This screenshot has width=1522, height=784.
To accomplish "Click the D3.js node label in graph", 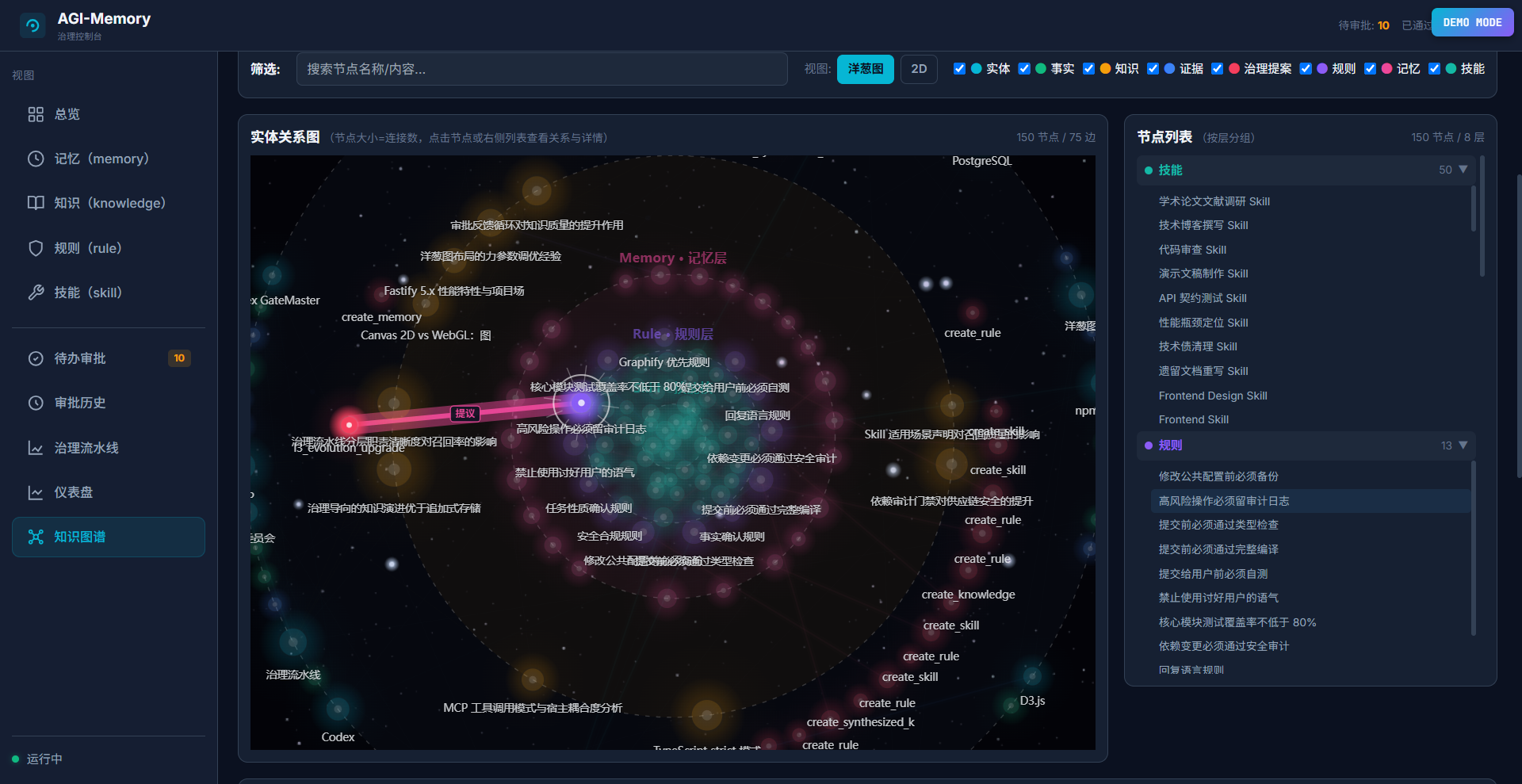I will pos(1032,701).
